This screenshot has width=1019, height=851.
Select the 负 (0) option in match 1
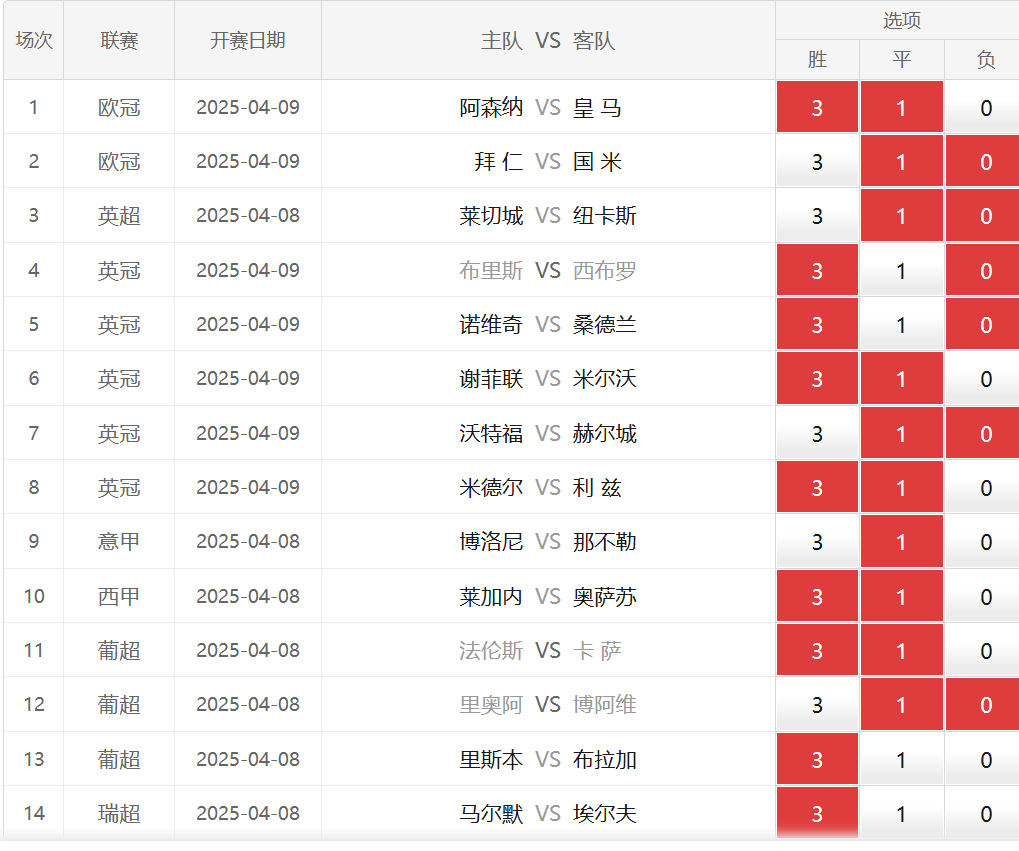pyautogui.click(x=985, y=107)
